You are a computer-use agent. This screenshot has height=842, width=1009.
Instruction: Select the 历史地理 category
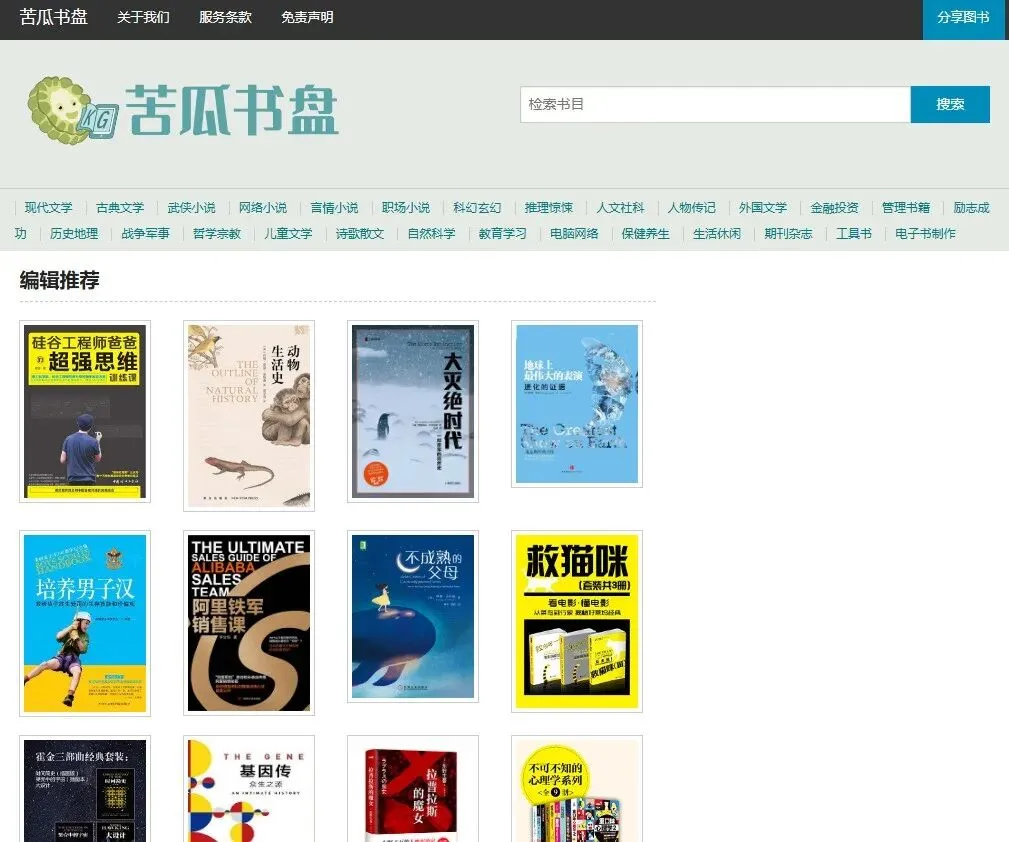tap(74, 233)
